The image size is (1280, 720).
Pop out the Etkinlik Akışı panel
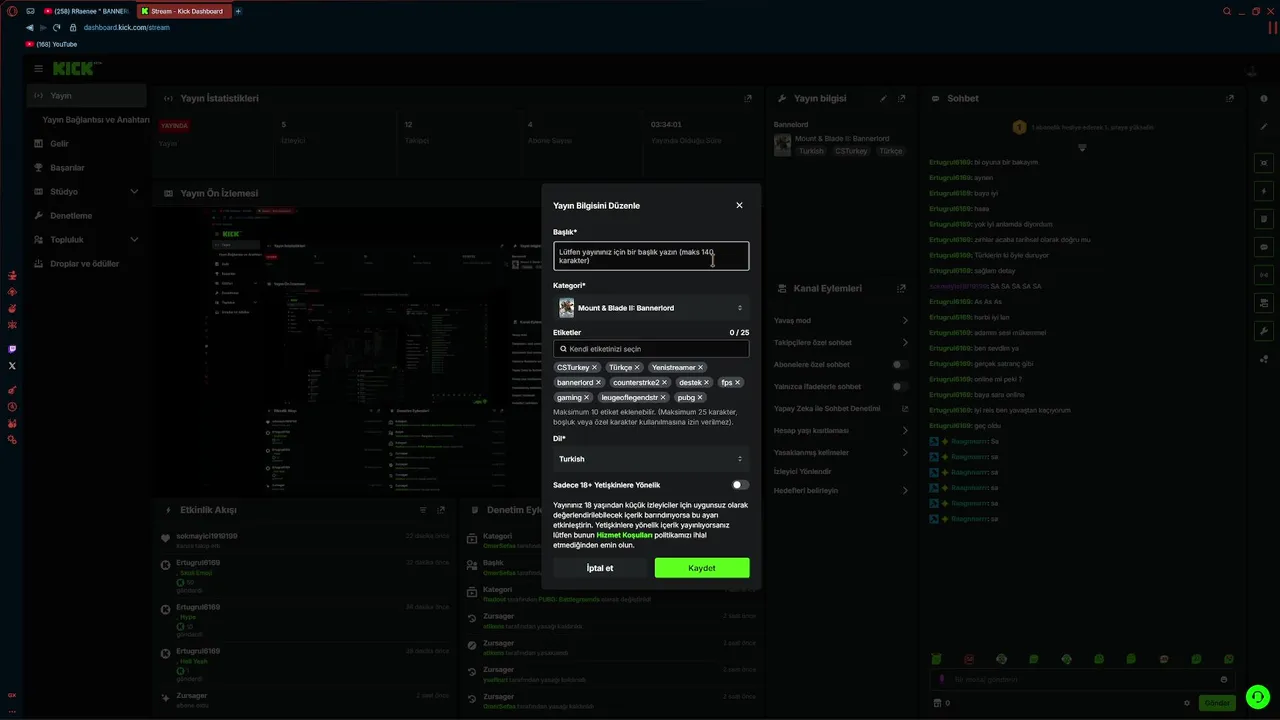pyautogui.click(x=441, y=510)
